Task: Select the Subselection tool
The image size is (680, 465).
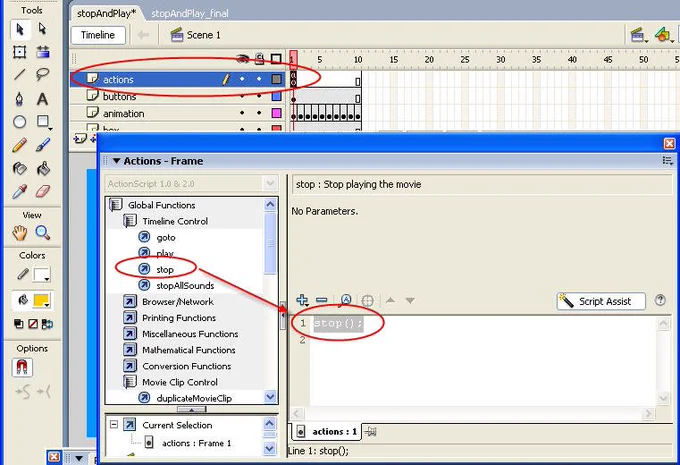Action: point(42,29)
